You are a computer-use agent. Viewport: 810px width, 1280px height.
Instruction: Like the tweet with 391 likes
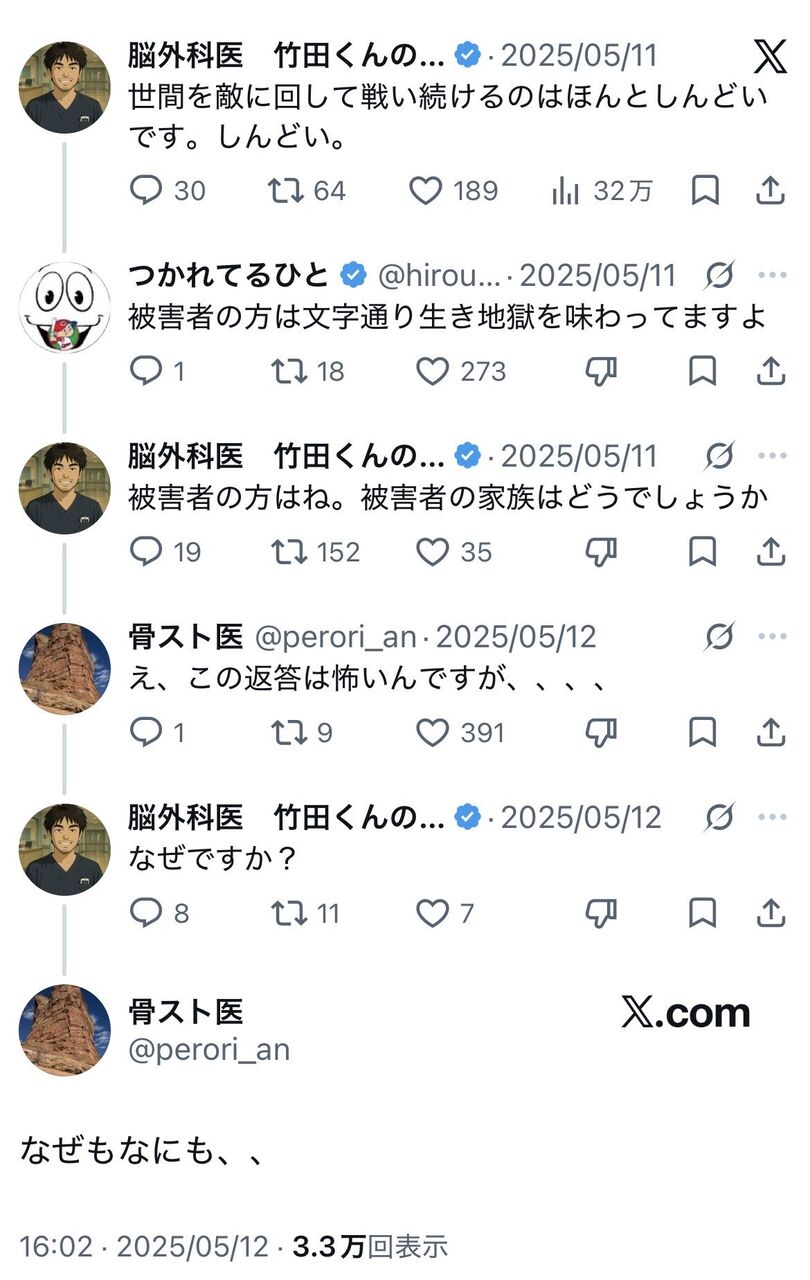[461, 733]
